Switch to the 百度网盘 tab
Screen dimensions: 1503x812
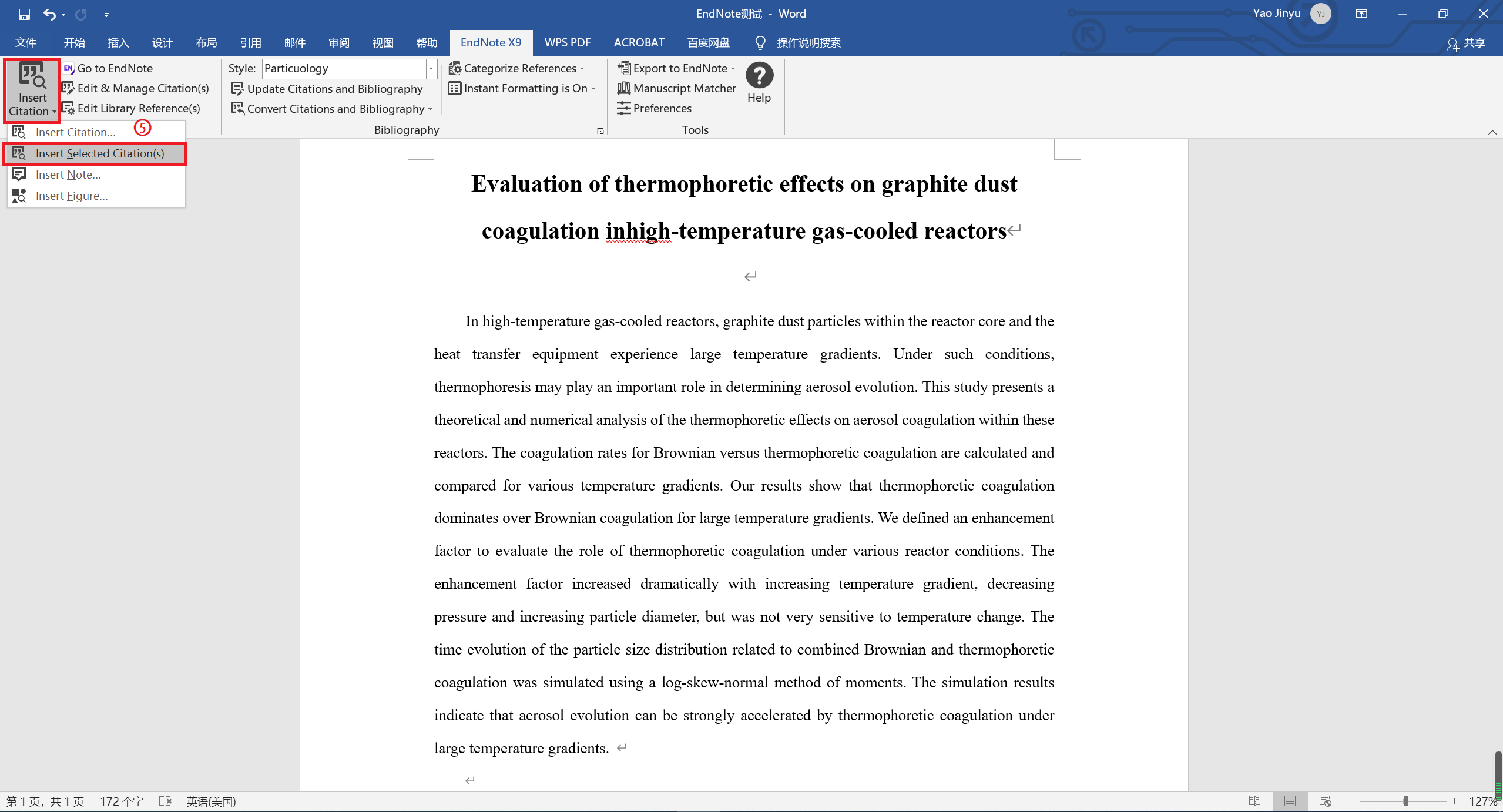708,43
